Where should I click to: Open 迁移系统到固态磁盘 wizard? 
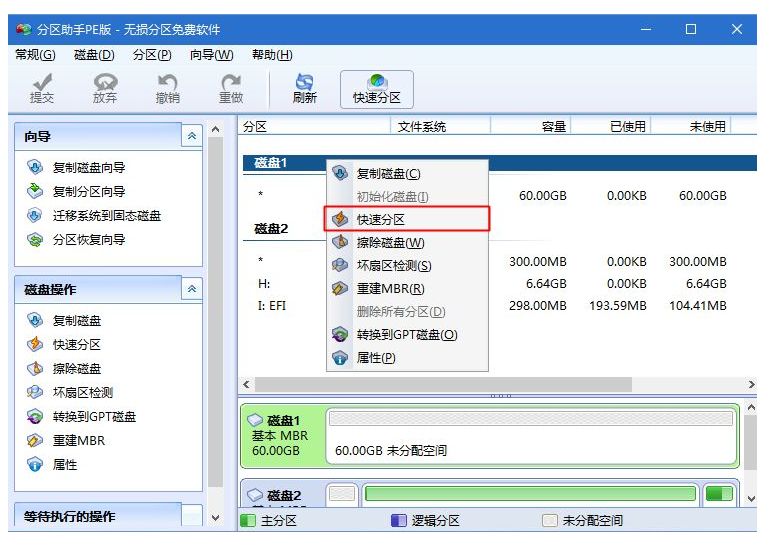pyautogui.click(x=106, y=216)
